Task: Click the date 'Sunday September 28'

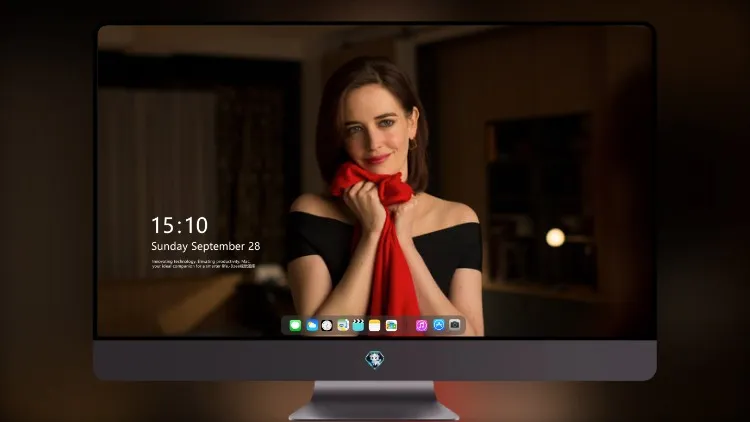Action: point(206,246)
